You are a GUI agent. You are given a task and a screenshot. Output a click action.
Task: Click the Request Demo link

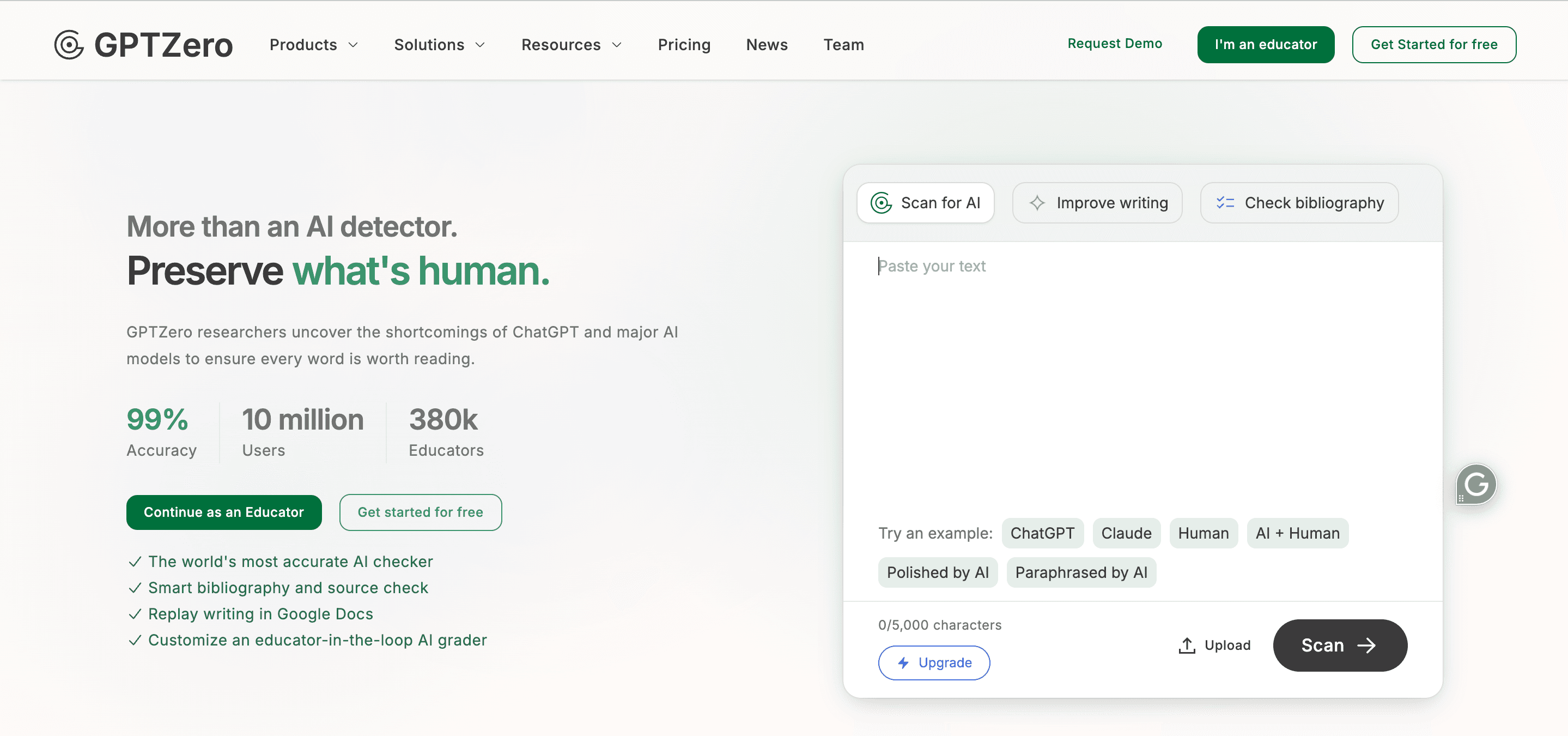tap(1115, 43)
